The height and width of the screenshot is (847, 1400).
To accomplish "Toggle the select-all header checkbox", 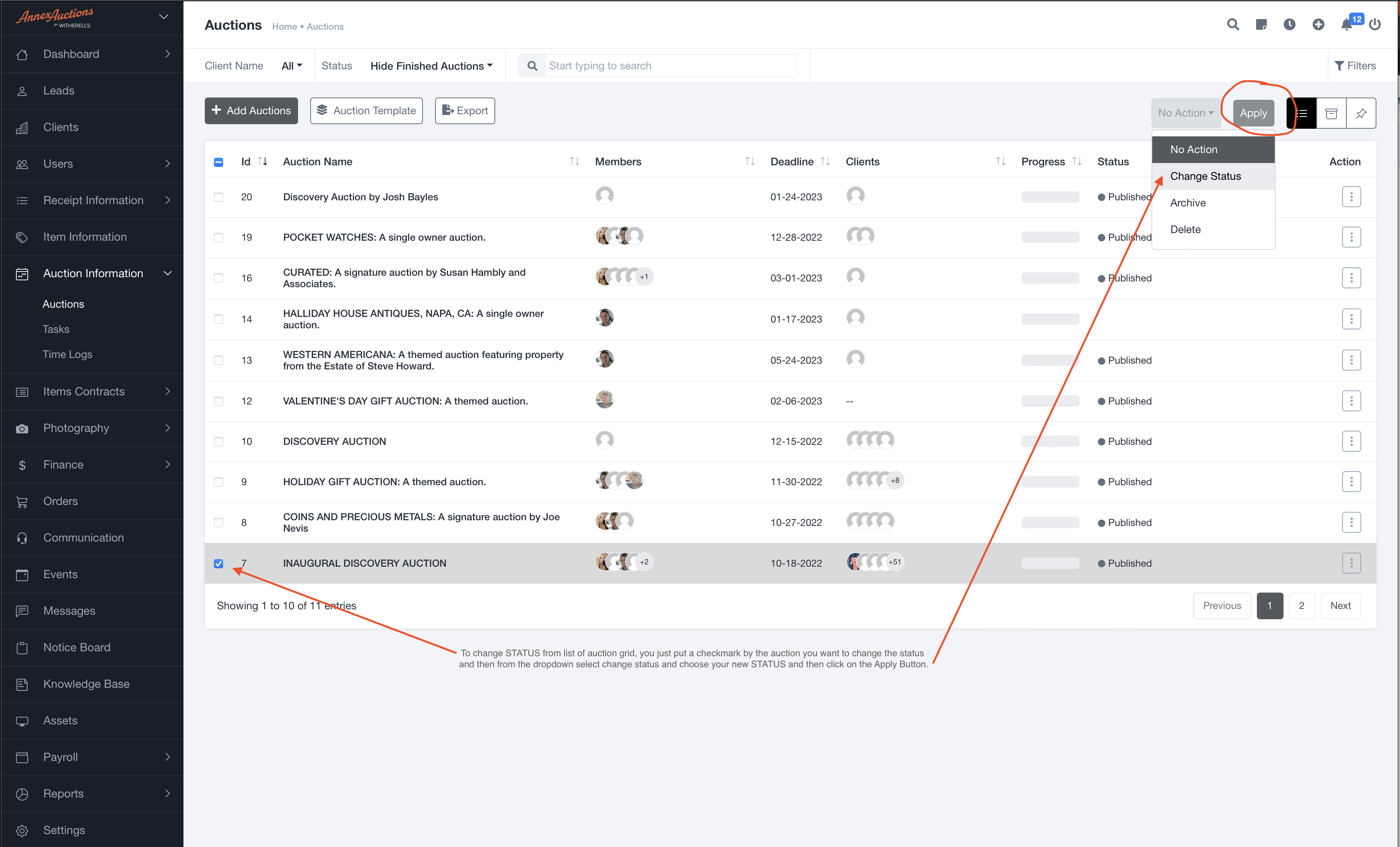I will (x=218, y=162).
